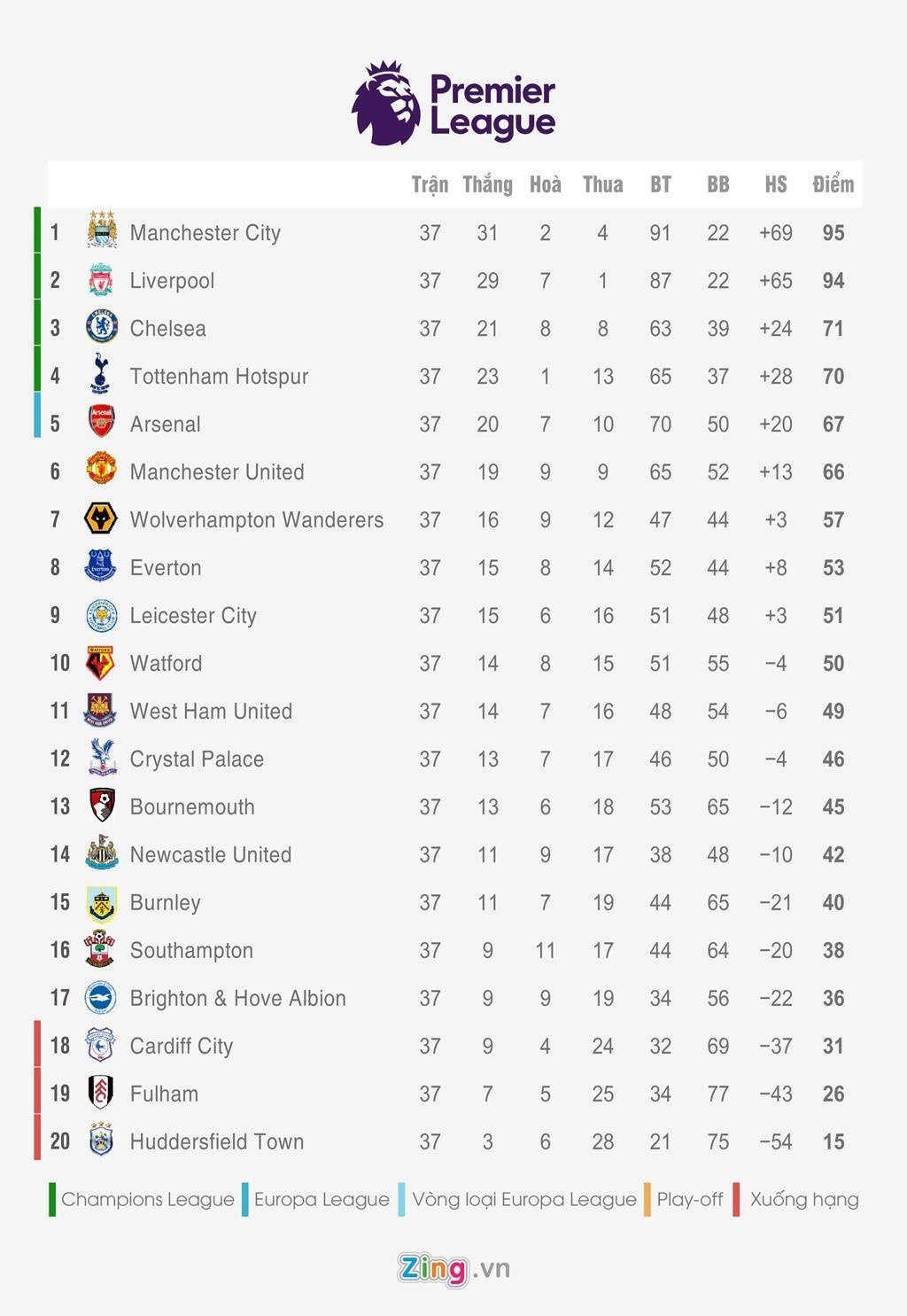Screen dimensions: 907x1316
Task: Click the Watford club crest
Action: [101, 662]
